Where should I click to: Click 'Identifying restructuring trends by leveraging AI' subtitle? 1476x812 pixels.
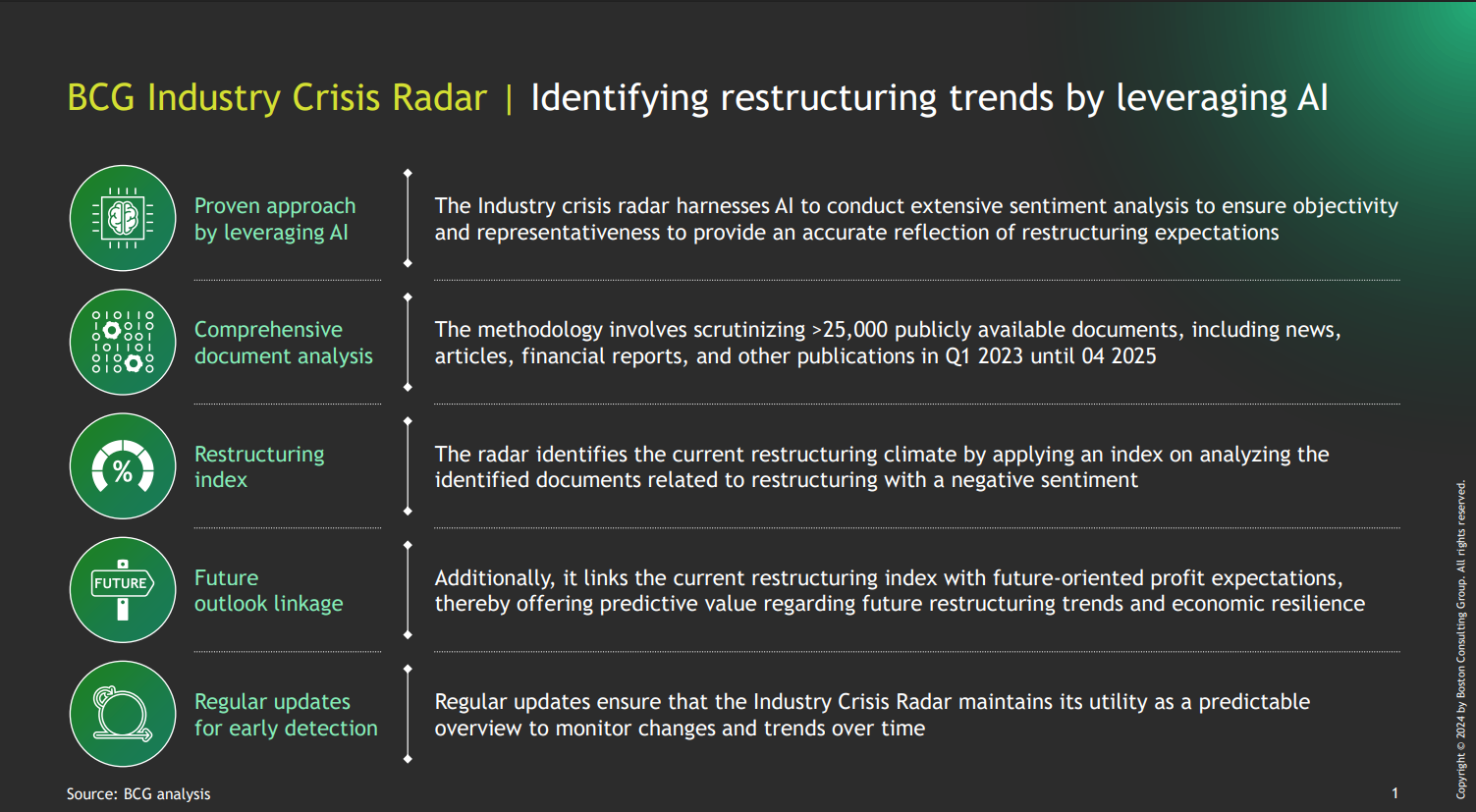coord(929,98)
